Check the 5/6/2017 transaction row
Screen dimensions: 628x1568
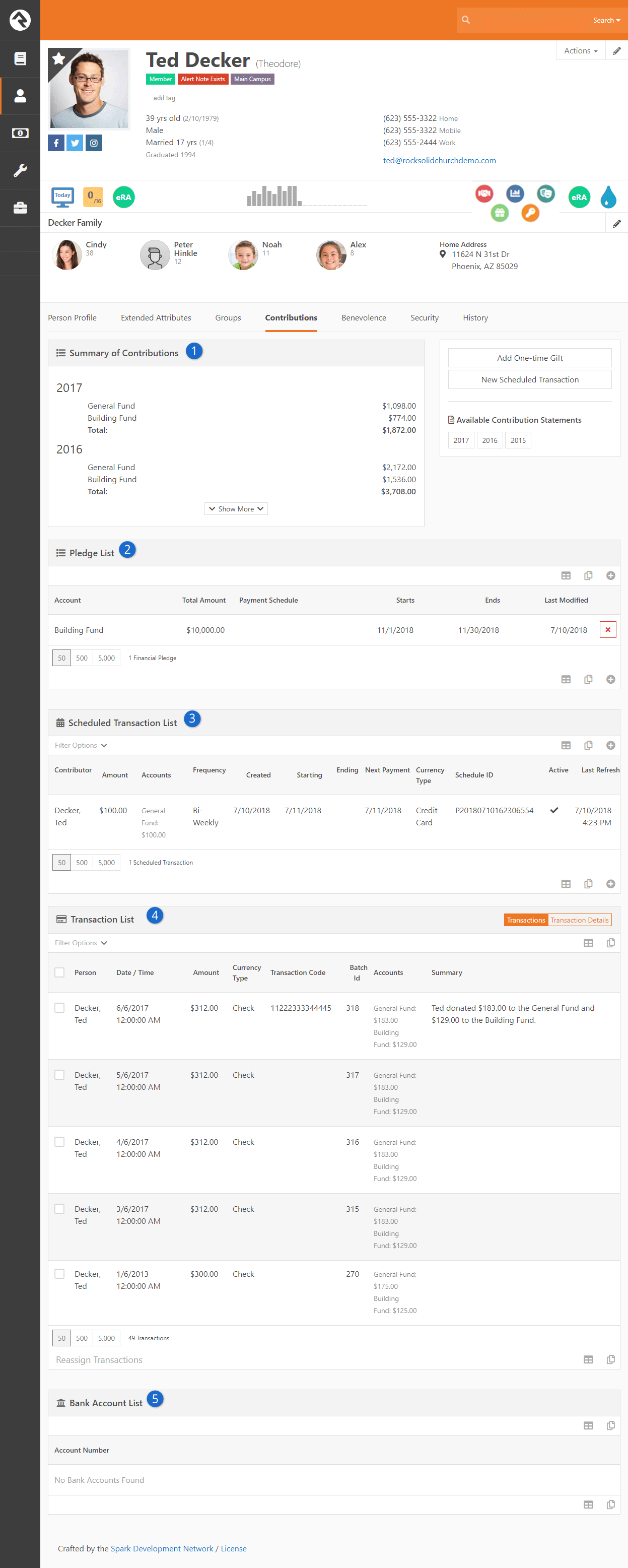(59, 1074)
